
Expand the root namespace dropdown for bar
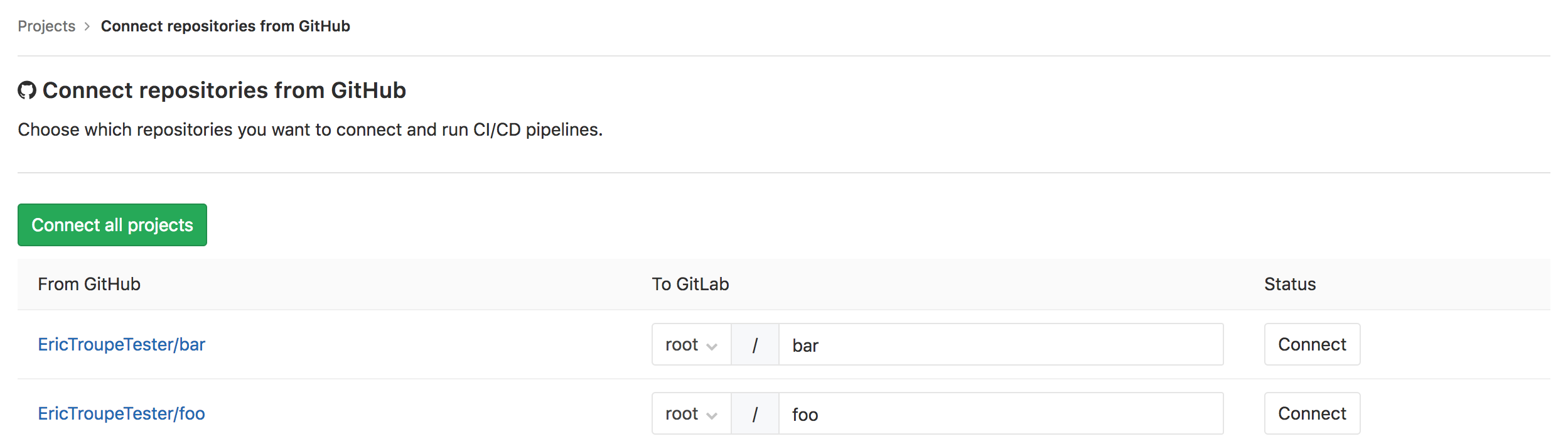[691, 345]
